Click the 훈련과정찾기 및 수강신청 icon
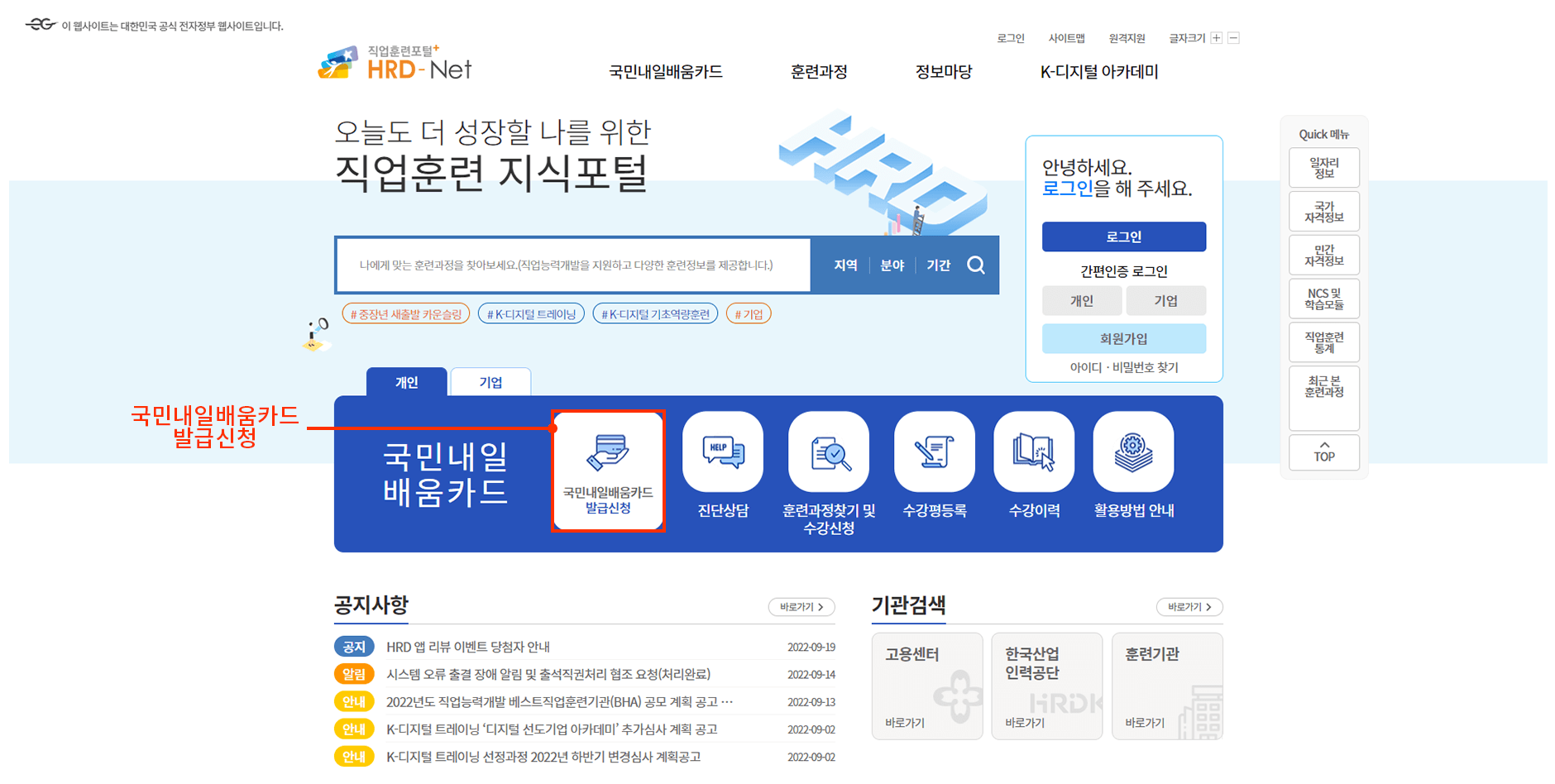The height and width of the screenshot is (784, 1555). [x=828, y=451]
